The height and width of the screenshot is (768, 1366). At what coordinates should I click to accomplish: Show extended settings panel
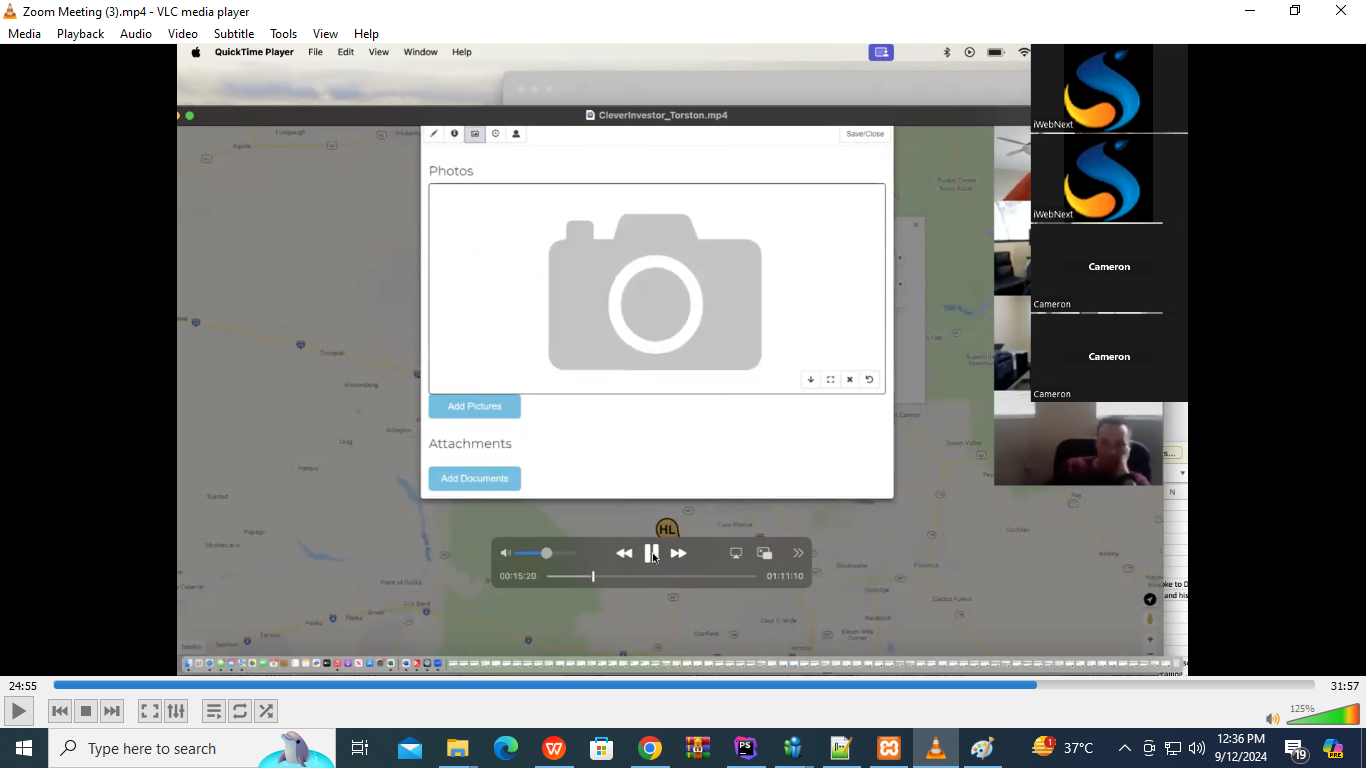point(176,711)
